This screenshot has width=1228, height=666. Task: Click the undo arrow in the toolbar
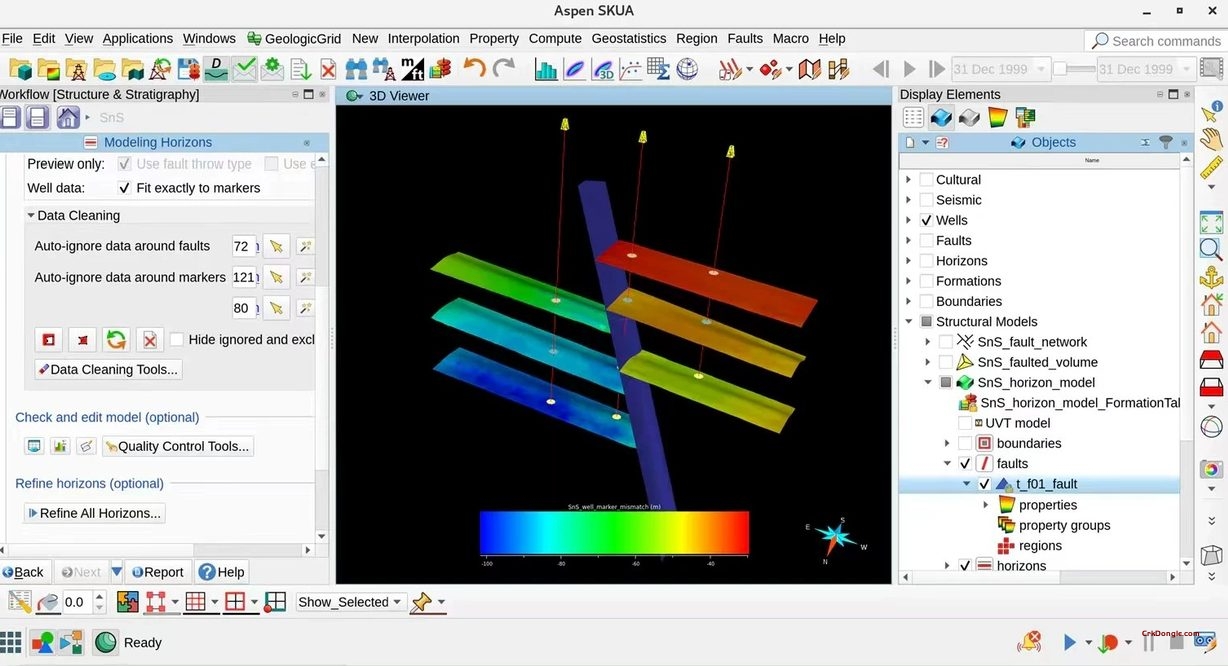(x=474, y=69)
